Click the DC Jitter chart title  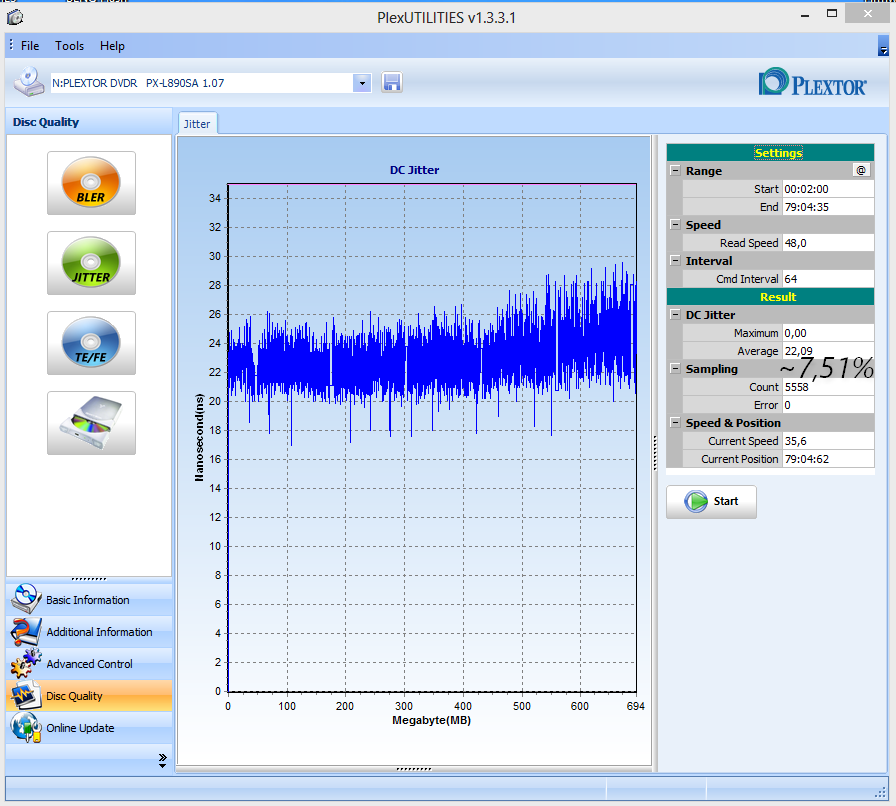[x=414, y=170]
